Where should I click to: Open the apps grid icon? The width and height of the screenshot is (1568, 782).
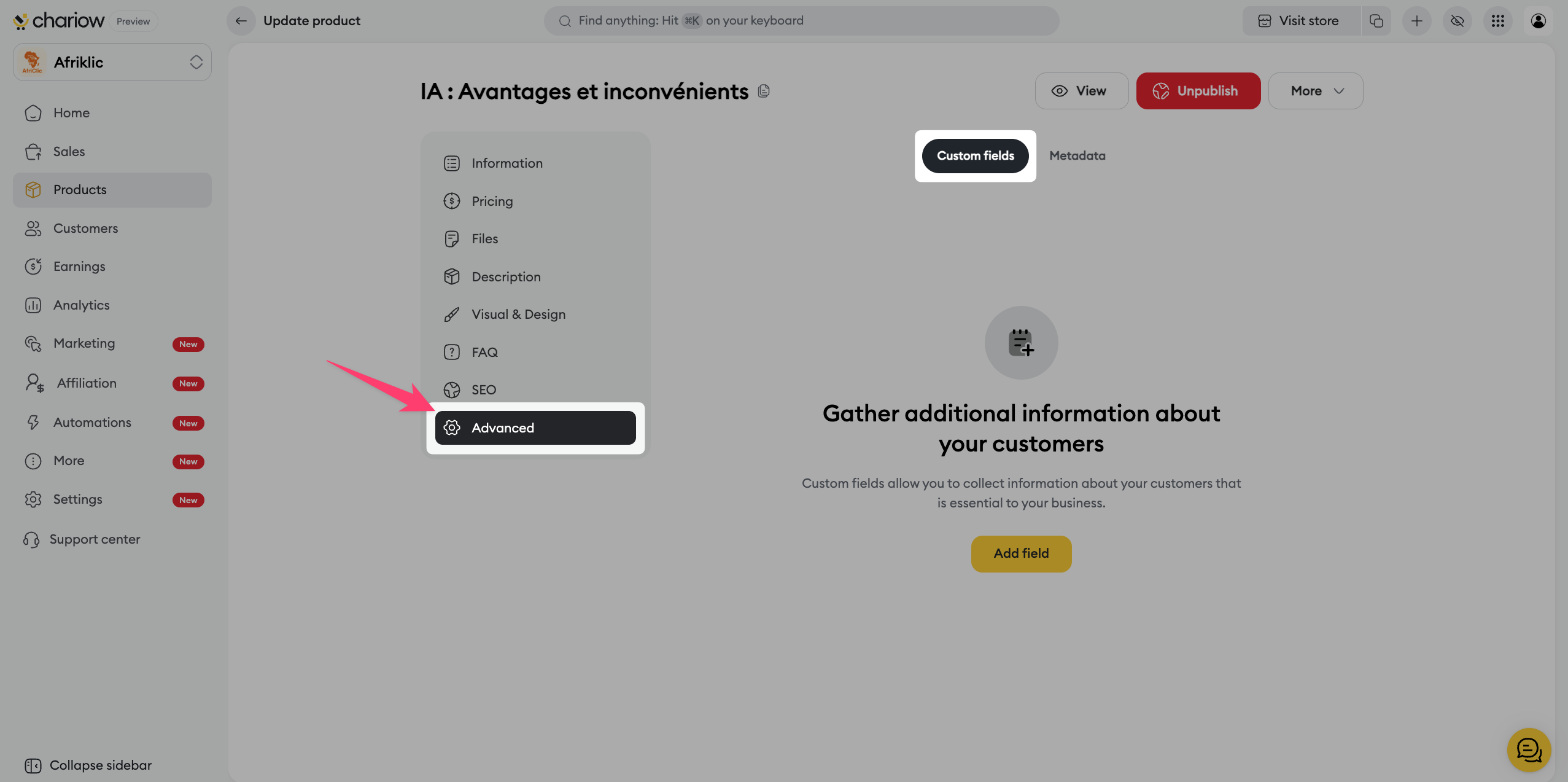click(x=1498, y=21)
